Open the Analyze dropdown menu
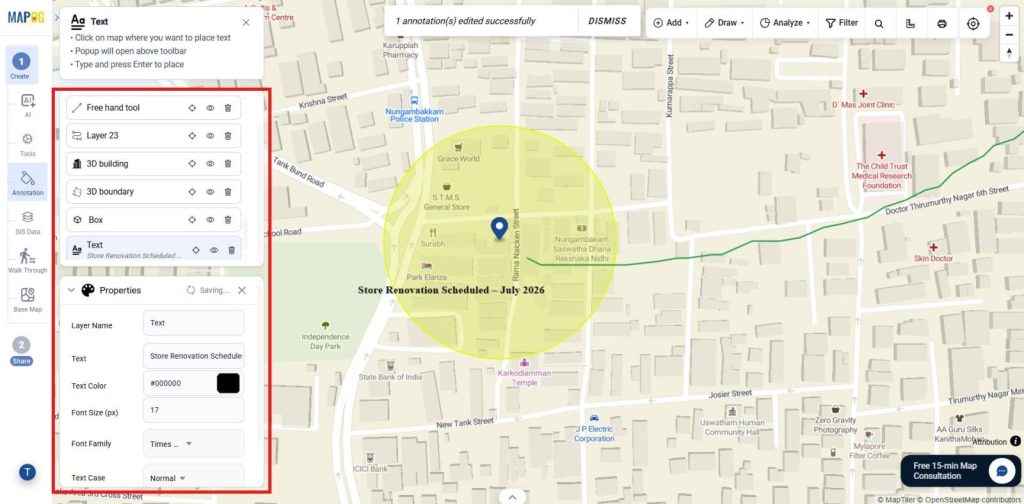 (784, 23)
